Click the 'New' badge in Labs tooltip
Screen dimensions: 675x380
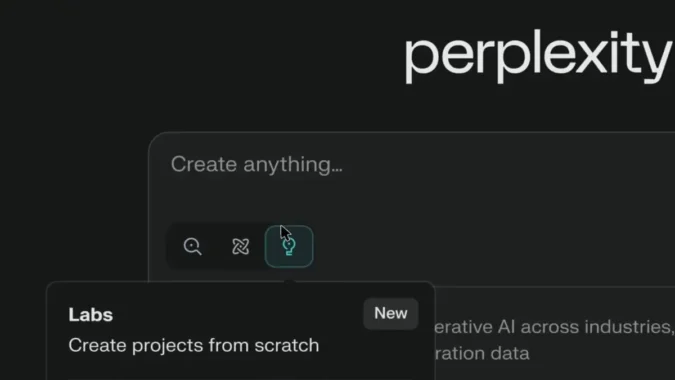pyautogui.click(x=390, y=313)
